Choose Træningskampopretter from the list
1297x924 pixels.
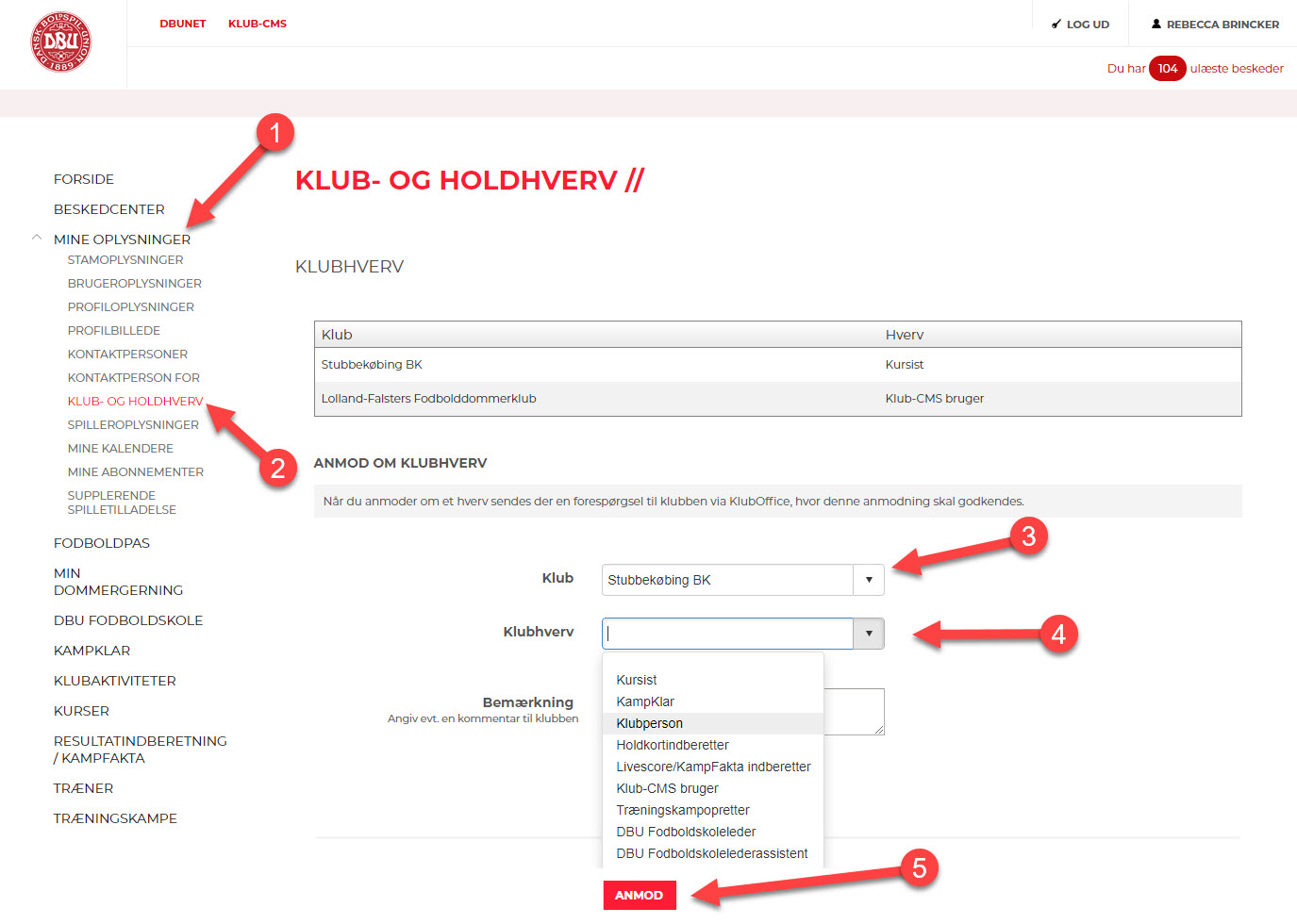point(713,810)
